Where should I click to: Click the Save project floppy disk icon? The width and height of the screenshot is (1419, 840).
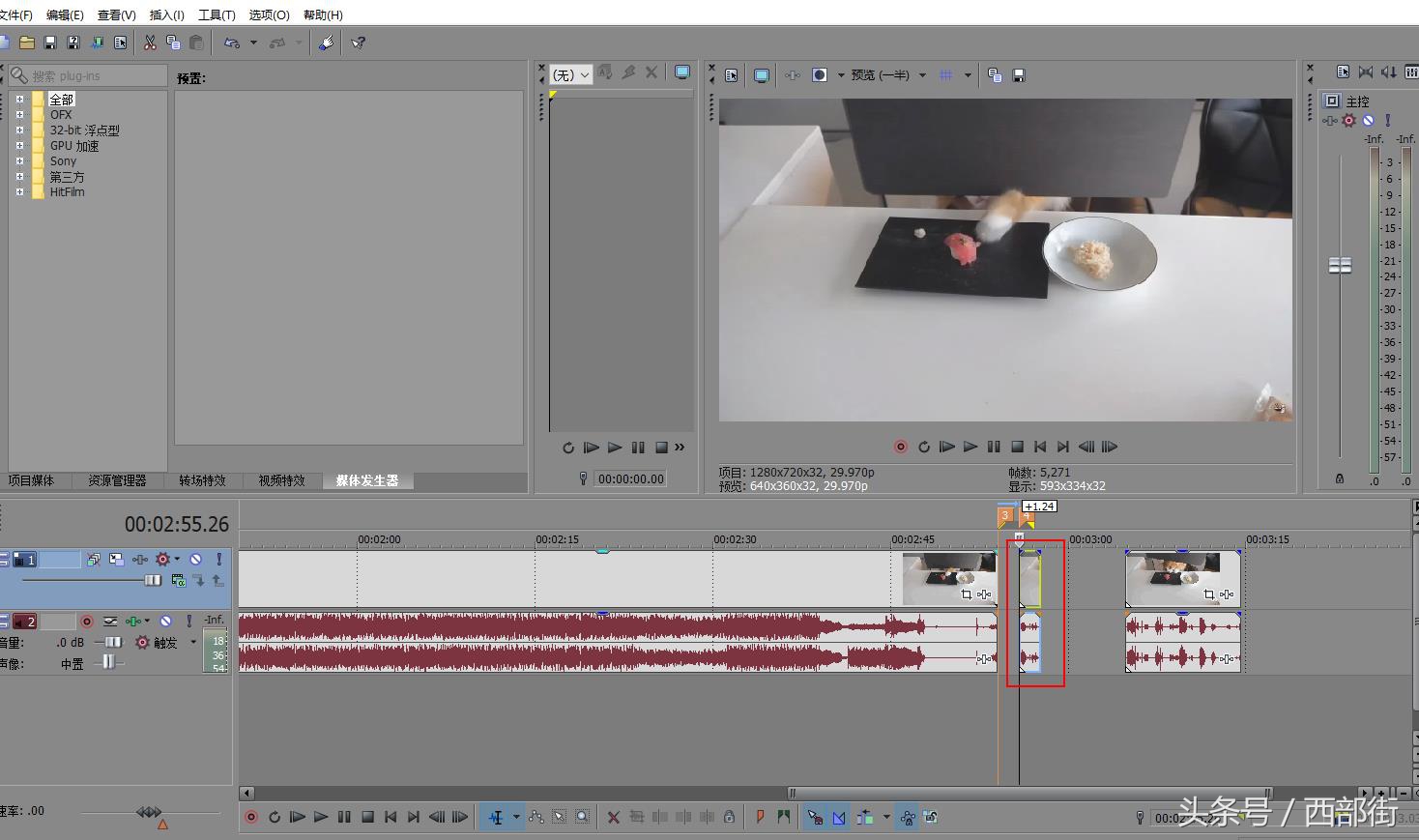(50, 43)
